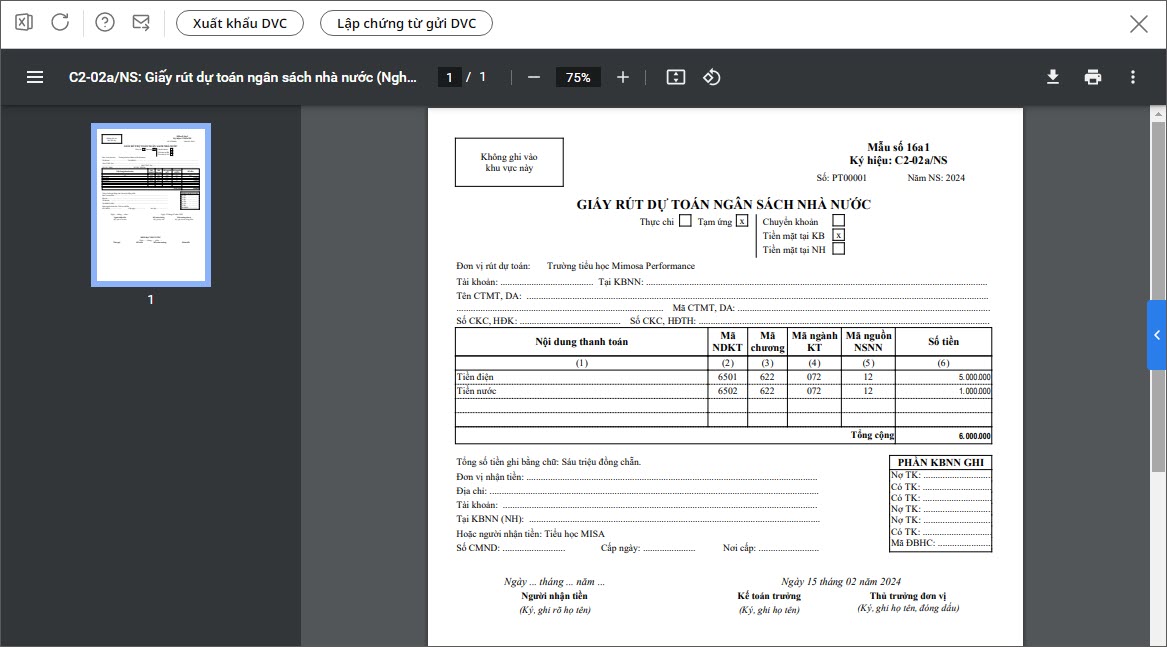Viewport: 1167px width, 647px height.
Task: Click the fit to page icon
Action: pos(676,77)
